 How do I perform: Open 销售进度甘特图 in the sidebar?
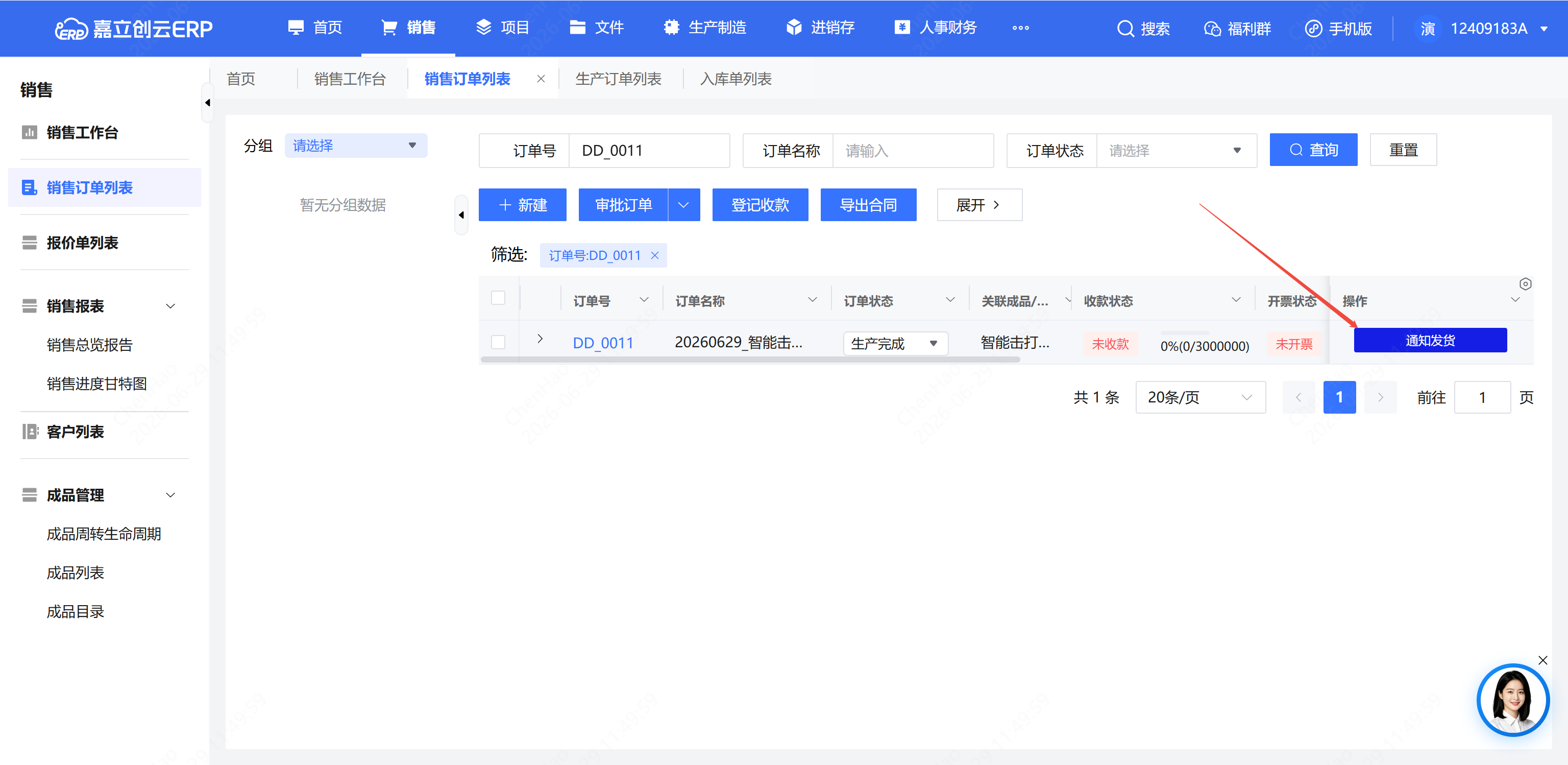(97, 385)
